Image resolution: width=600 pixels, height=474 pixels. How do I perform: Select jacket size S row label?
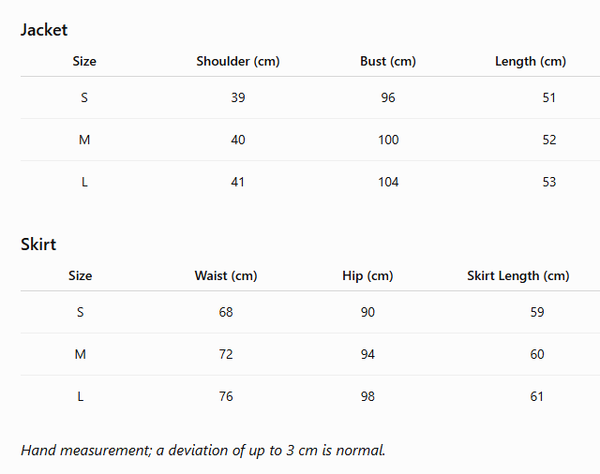click(x=84, y=98)
